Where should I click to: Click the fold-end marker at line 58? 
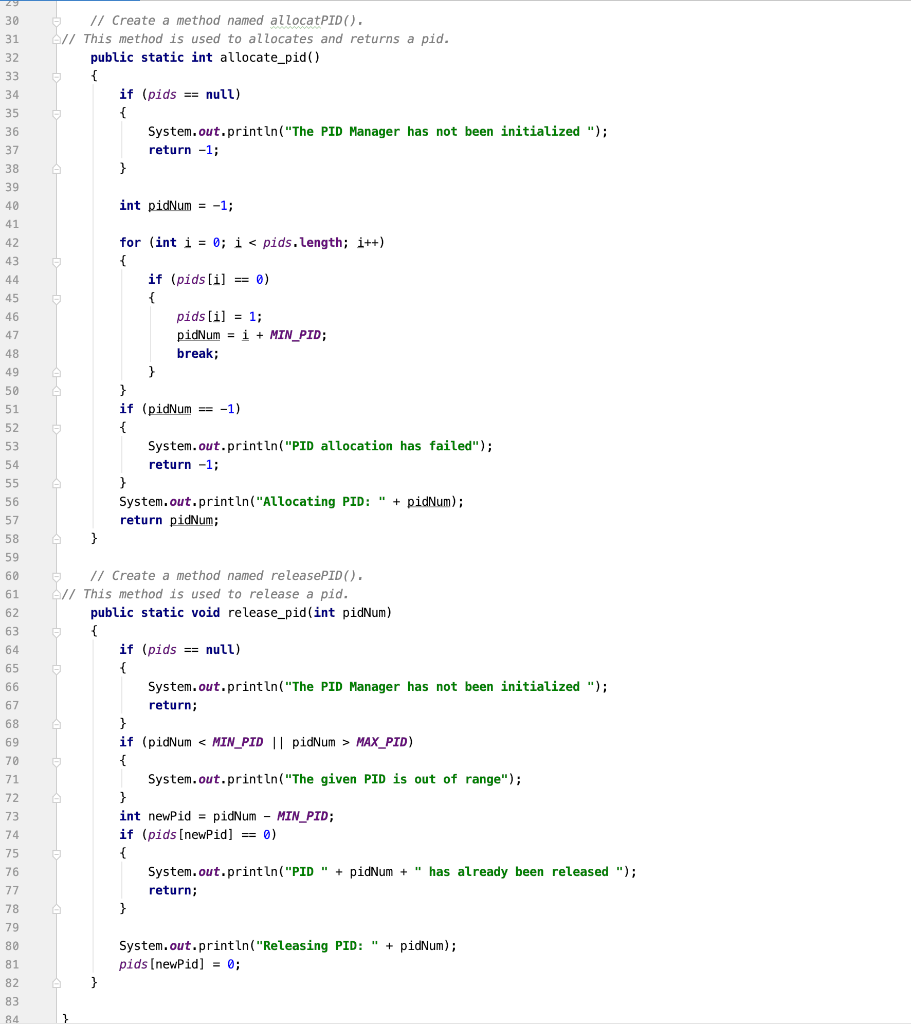click(56, 538)
